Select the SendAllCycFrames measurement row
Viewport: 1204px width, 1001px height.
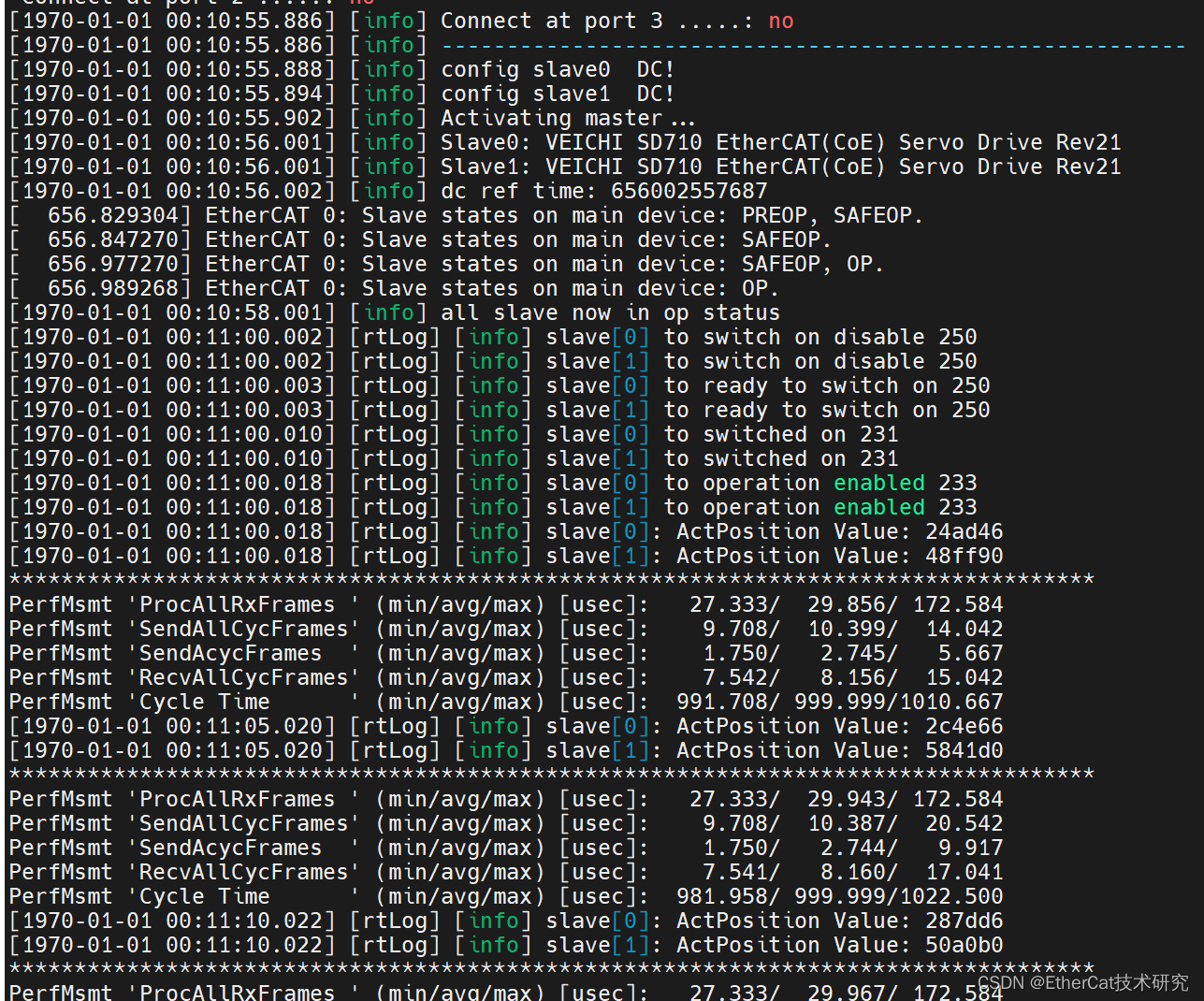[x=468, y=628]
